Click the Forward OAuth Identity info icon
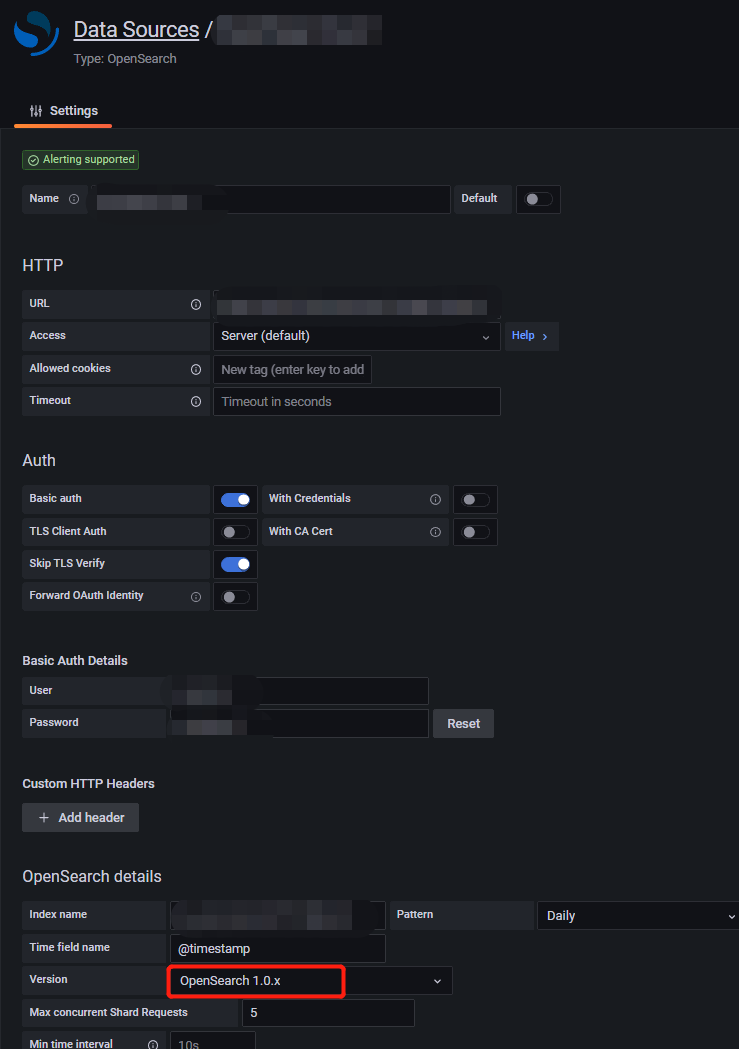The image size is (739, 1049). (196, 597)
